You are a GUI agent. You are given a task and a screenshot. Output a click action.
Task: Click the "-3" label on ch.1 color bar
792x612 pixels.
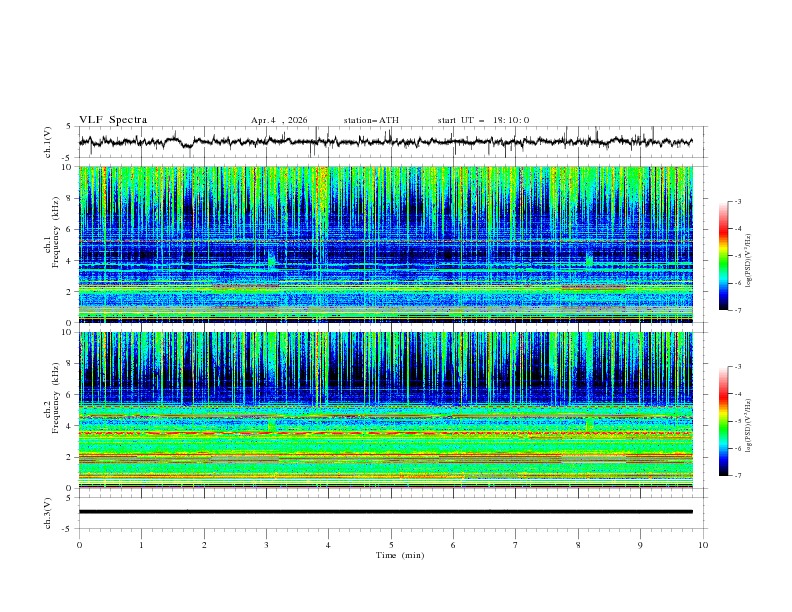coord(738,201)
